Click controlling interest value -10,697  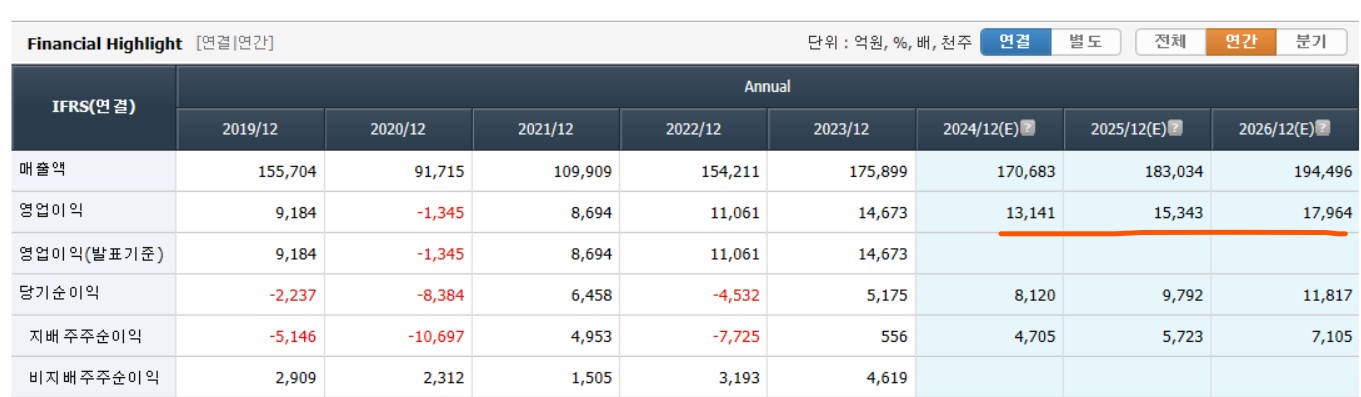point(436,337)
